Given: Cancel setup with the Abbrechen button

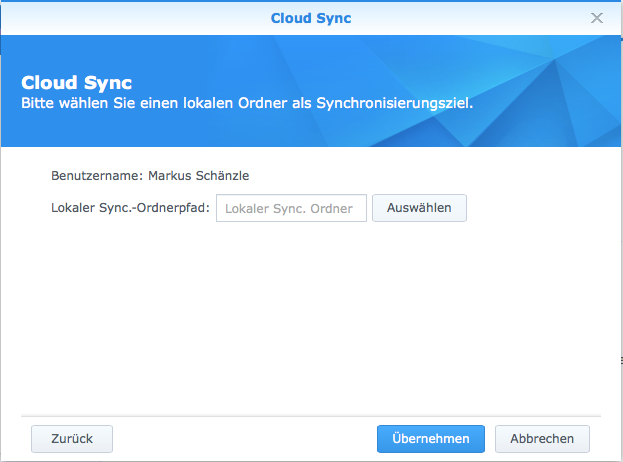Looking at the screenshot, I should (542, 439).
